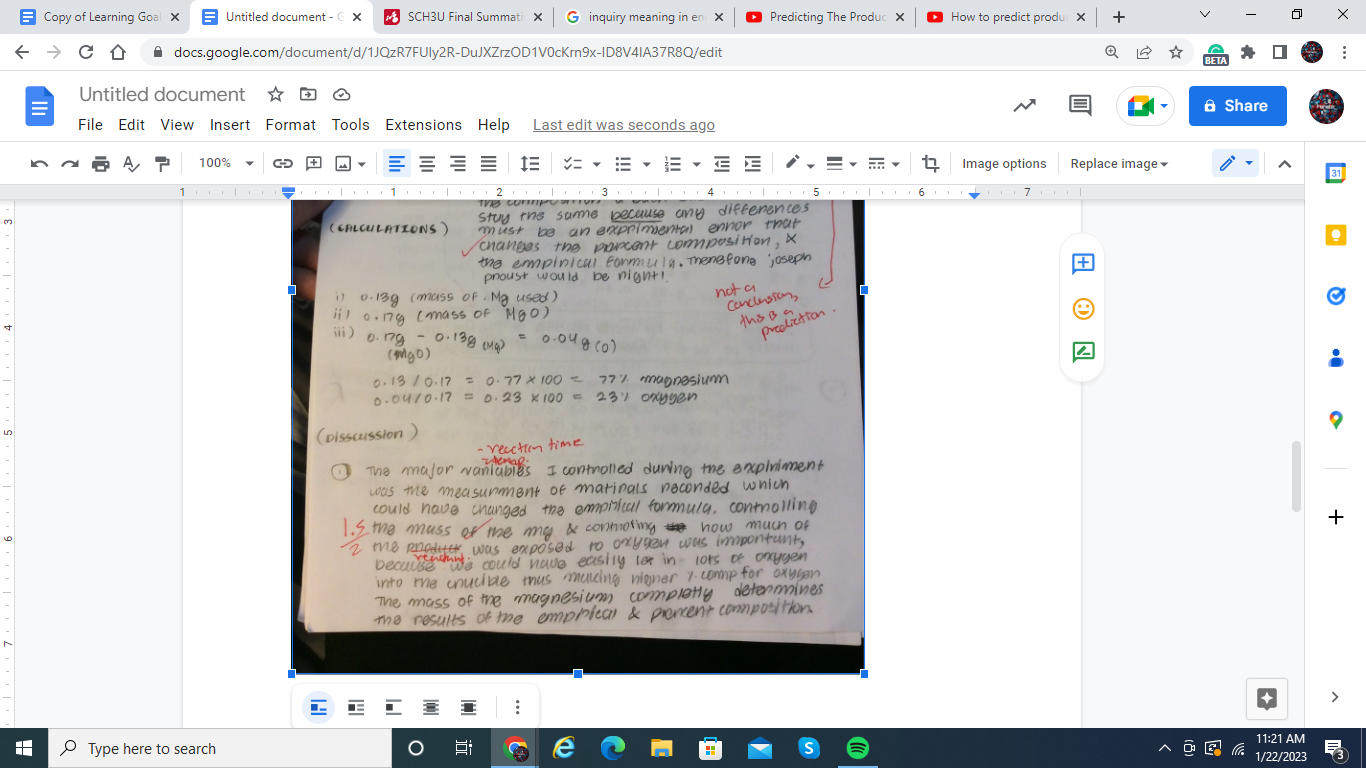Toggle justified text alignment

click(487, 163)
